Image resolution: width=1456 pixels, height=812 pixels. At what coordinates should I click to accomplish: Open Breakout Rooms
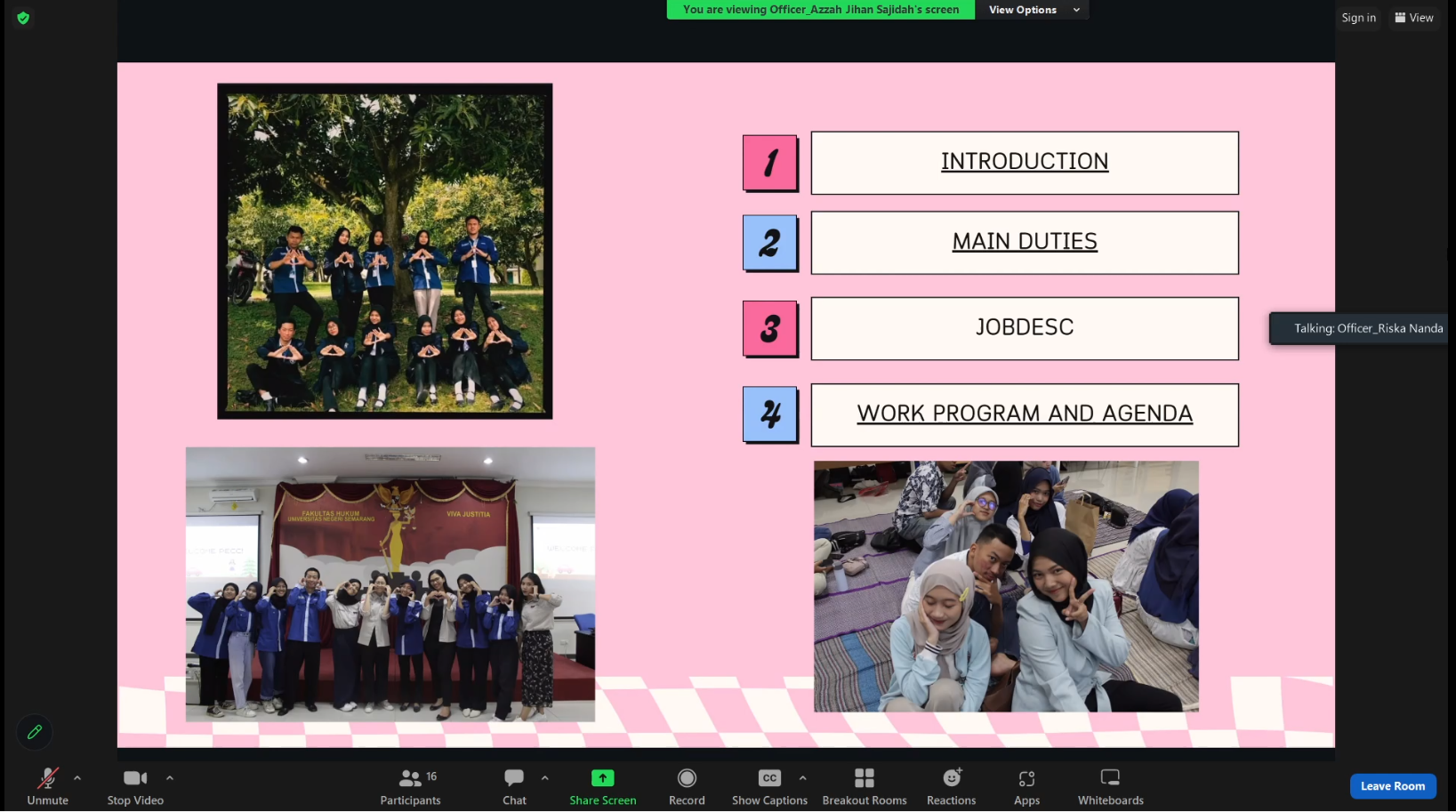tap(864, 786)
